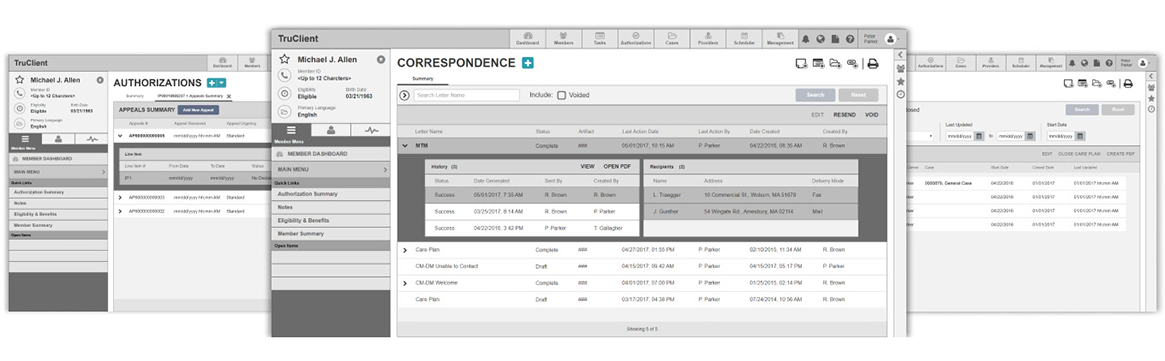Open Eligibility & Benefits in Correspondence sidebar
The width and height of the screenshot is (1165, 361).
click(x=331, y=221)
